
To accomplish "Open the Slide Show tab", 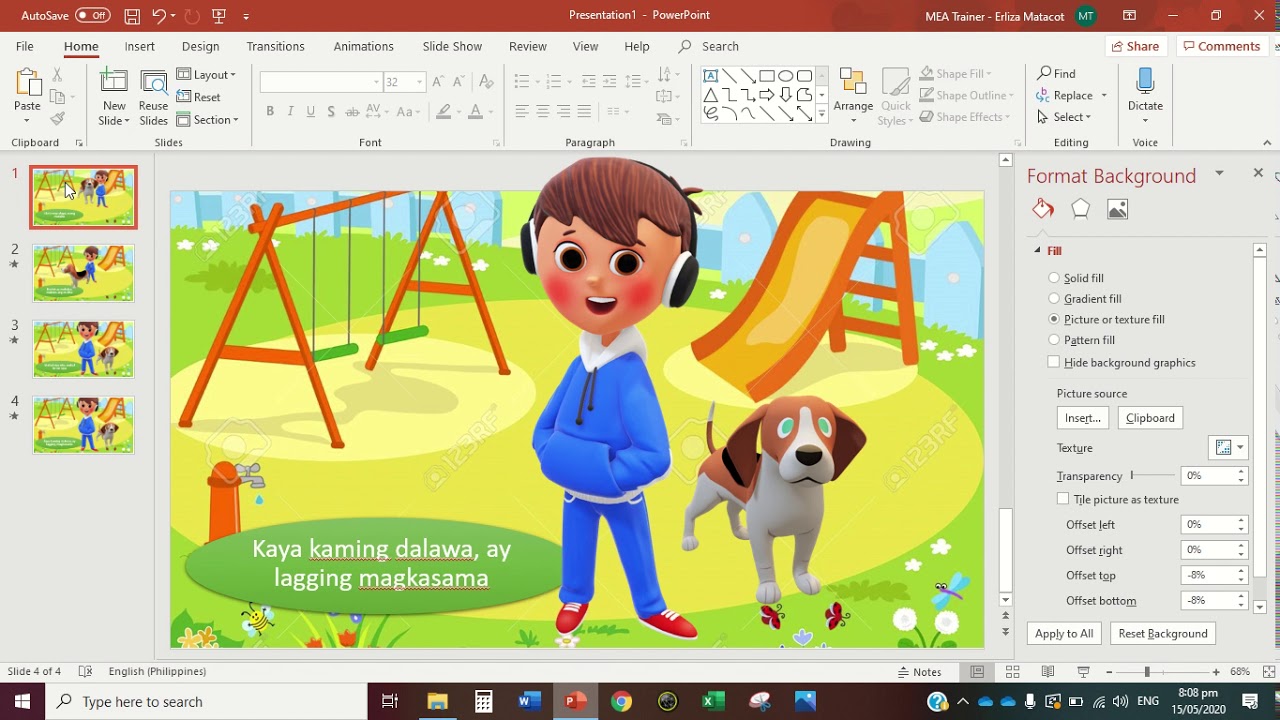I will pyautogui.click(x=452, y=46).
